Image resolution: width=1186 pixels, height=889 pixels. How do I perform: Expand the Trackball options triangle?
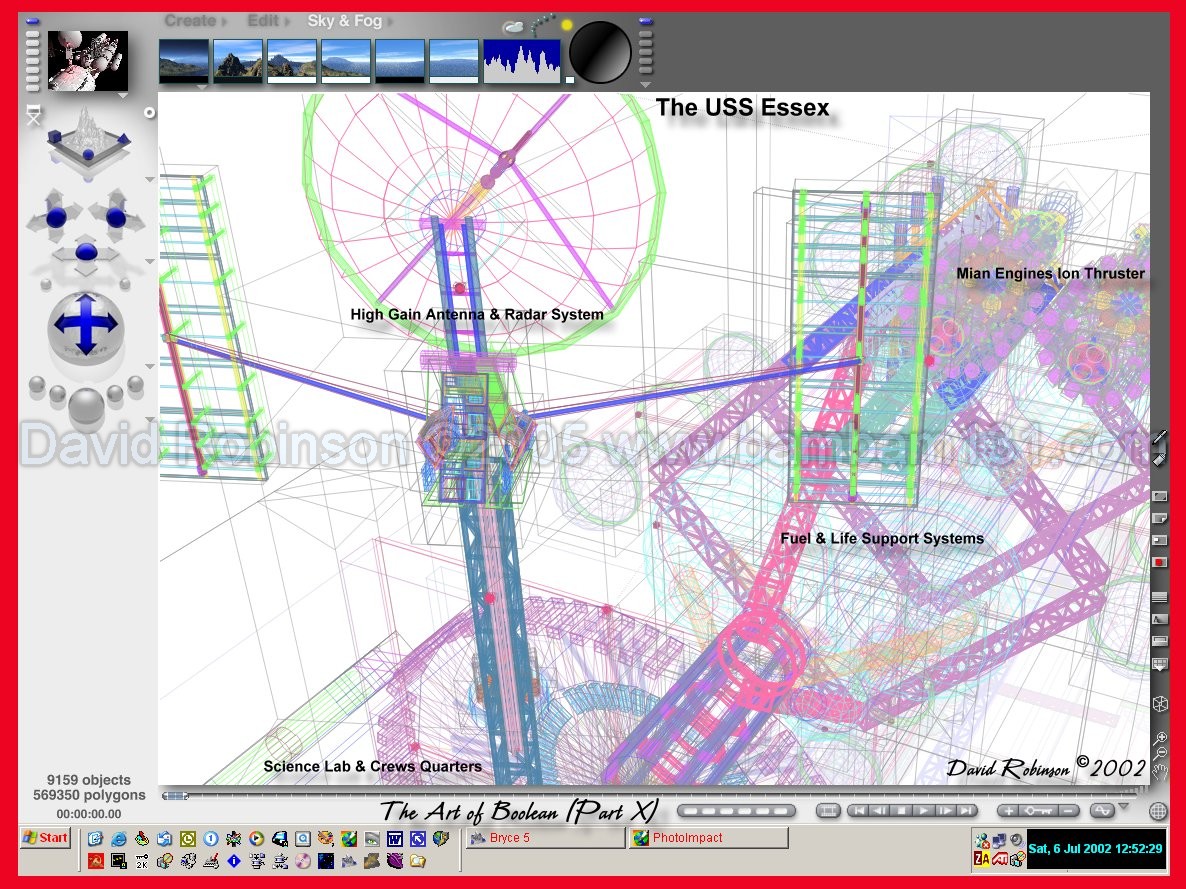[150, 367]
